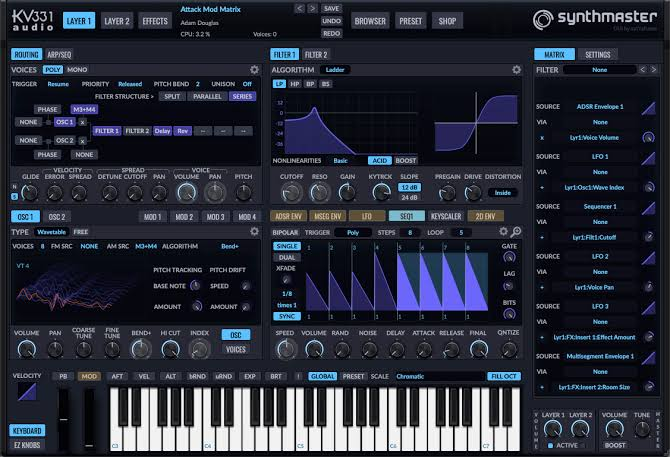Image resolution: width=670 pixels, height=457 pixels.
Task: Click the filter Reso knob
Action: tap(319, 193)
